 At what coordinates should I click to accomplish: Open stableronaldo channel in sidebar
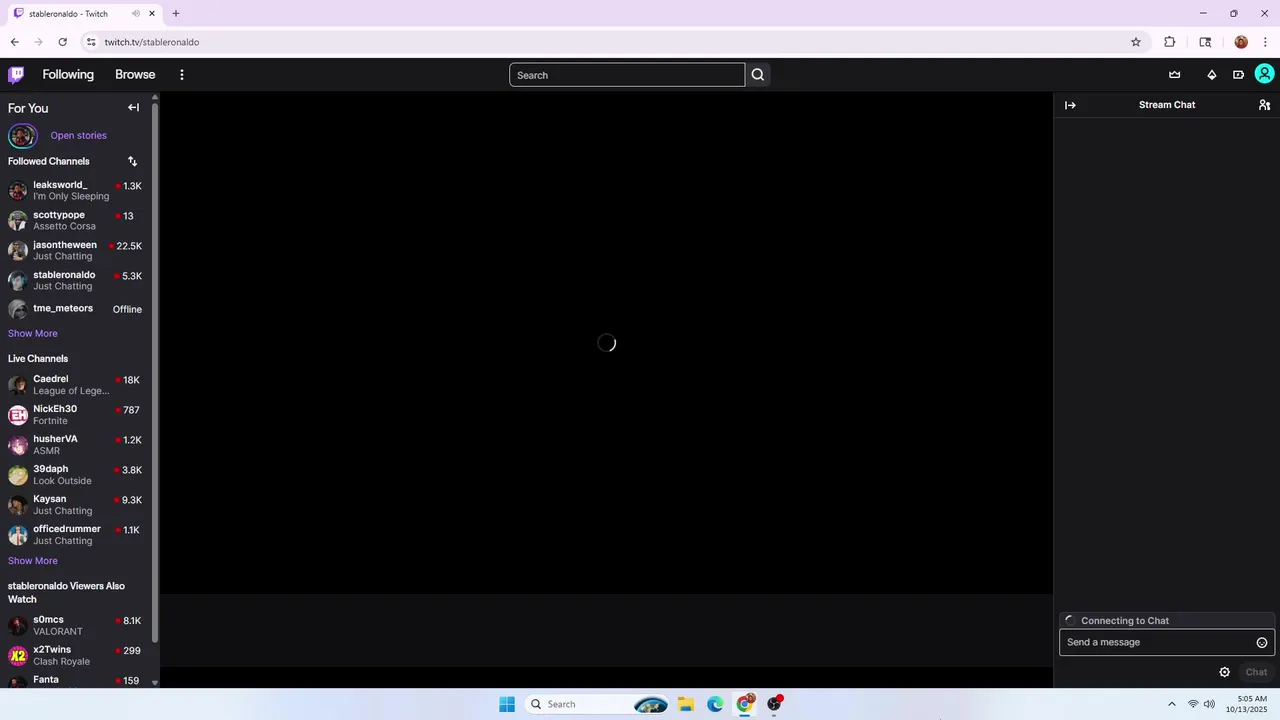pos(76,280)
